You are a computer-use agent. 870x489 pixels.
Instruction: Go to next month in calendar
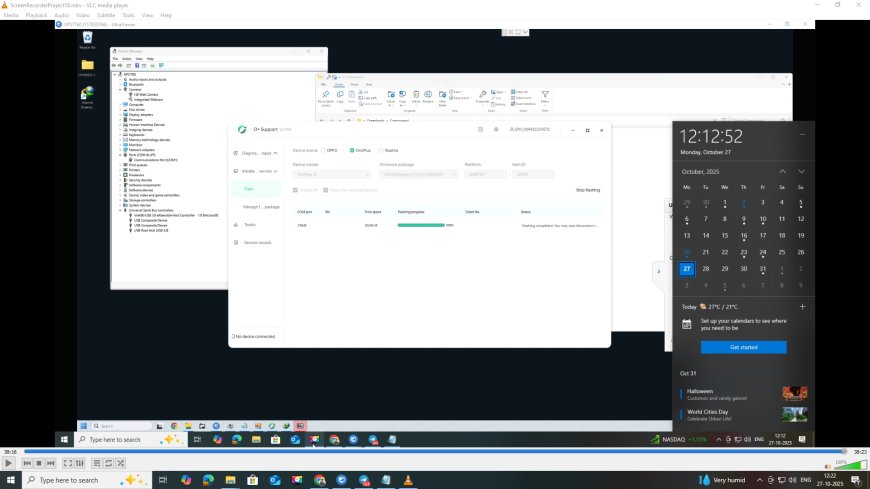click(x=802, y=172)
